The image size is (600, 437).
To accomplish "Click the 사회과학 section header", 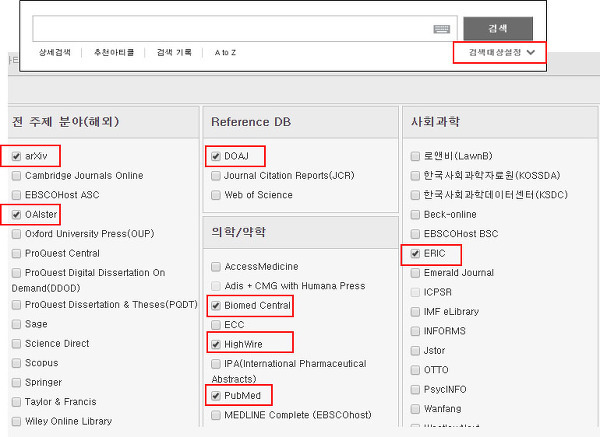I will 500,122.
